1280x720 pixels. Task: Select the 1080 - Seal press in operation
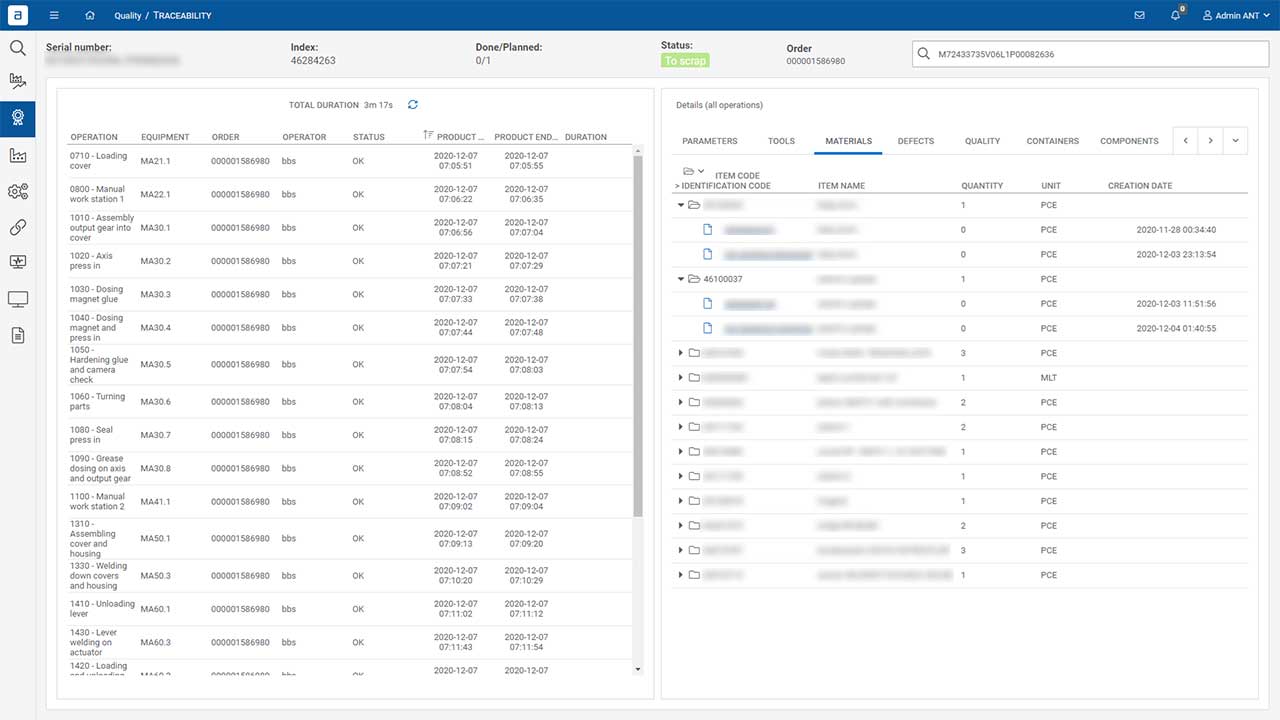pos(350,435)
